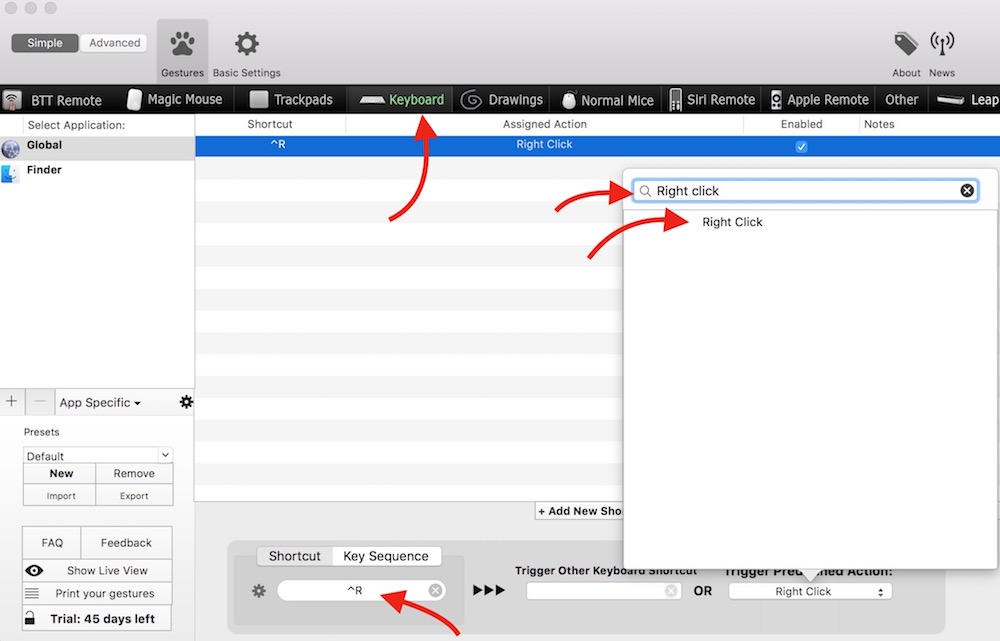Image resolution: width=1000 pixels, height=641 pixels.
Task: Open the Gestures paw icon section
Action: pos(182,46)
